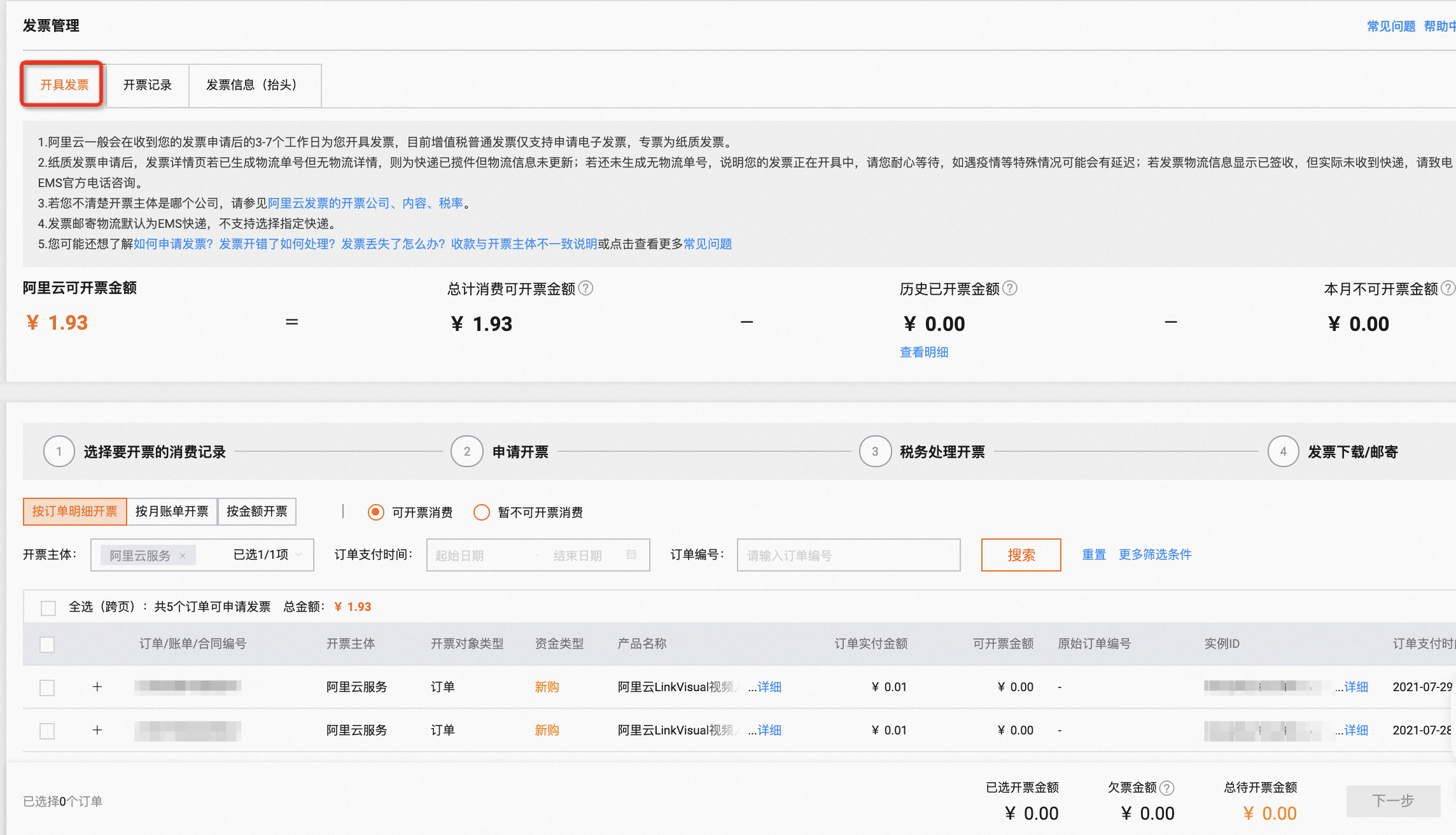Expand first order row dated 2021-07-29
Image resolution: width=1456 pixels, height=835 pixels.
click(97, 687)
